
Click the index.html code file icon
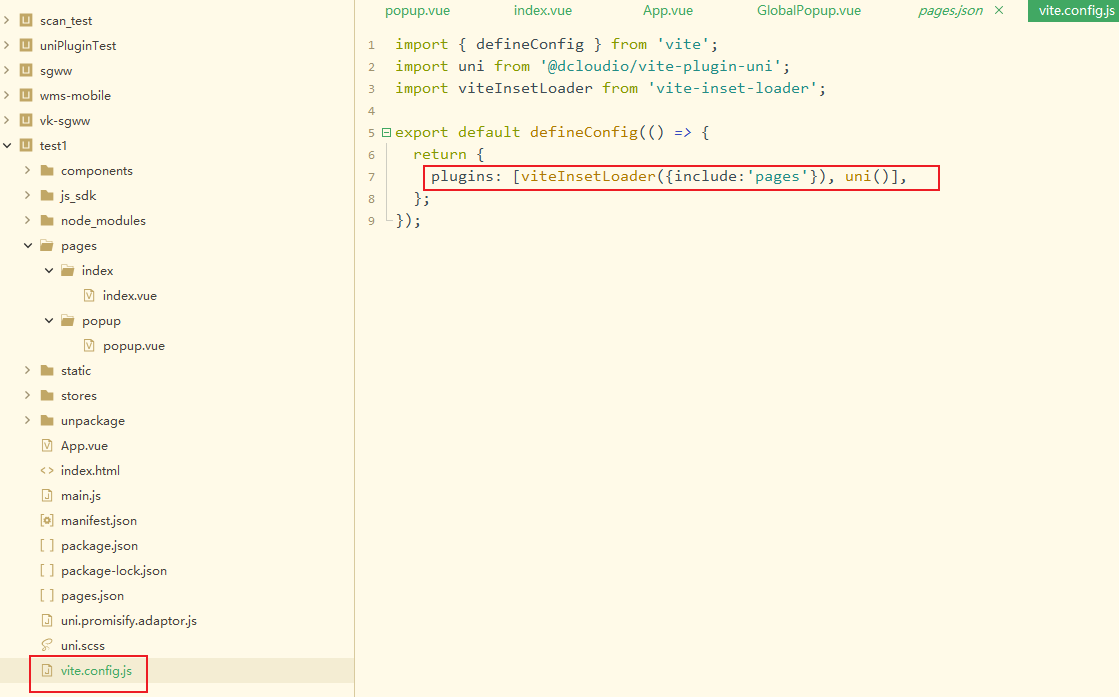47,470
